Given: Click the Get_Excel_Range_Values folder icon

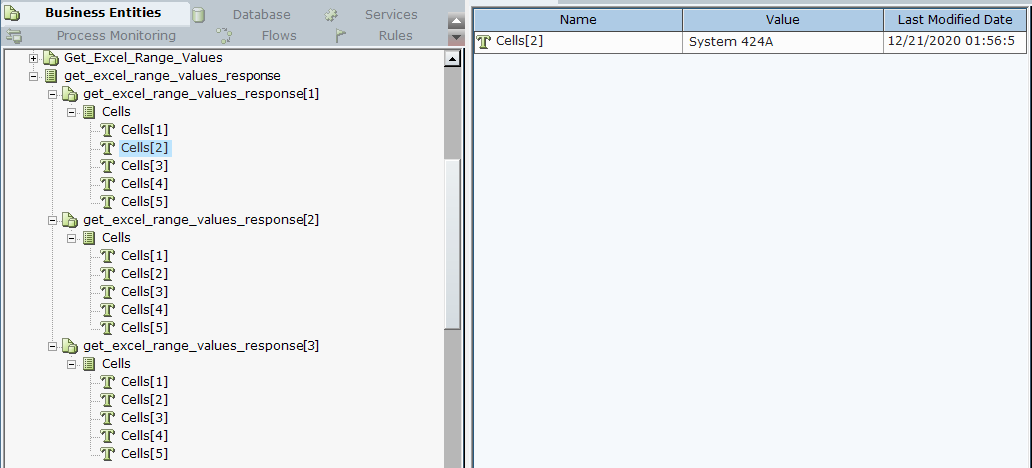Looking at the screenshot, I should pyautogui.click(x=51, y=58).
